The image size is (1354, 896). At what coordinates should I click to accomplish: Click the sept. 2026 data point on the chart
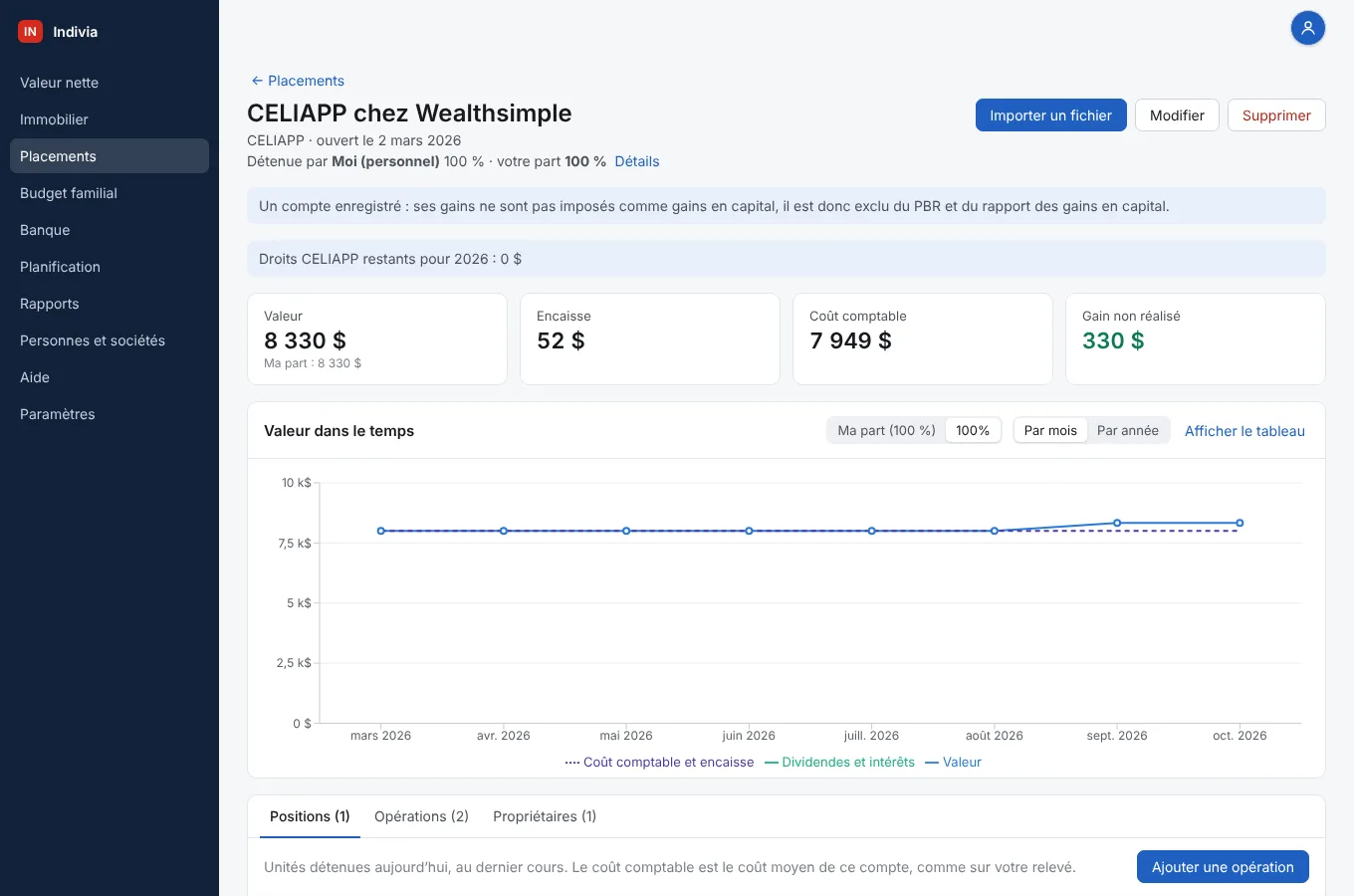pyautogui.click(x=1117, y=523)
